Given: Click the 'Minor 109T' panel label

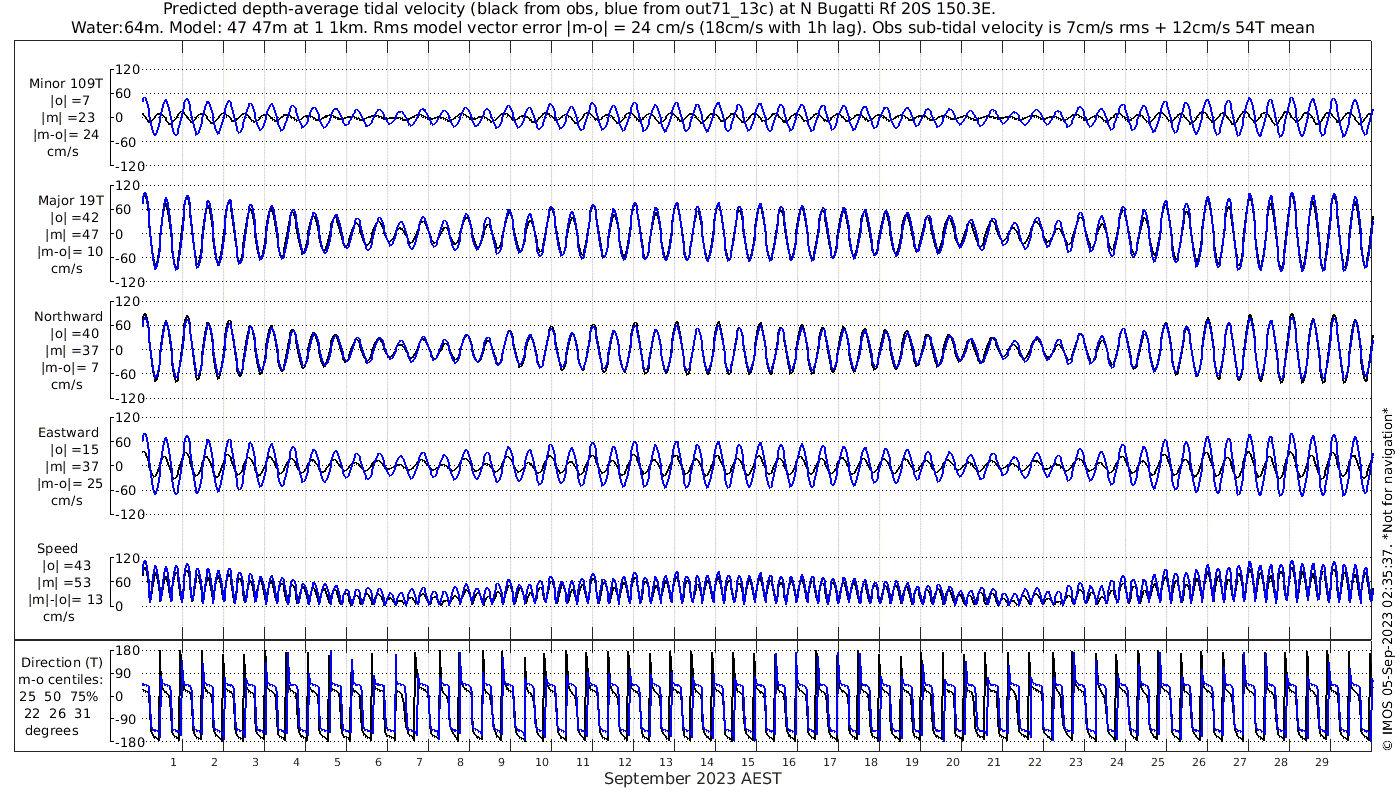Looking at the screenshot, I should click(x=64, y=83).
